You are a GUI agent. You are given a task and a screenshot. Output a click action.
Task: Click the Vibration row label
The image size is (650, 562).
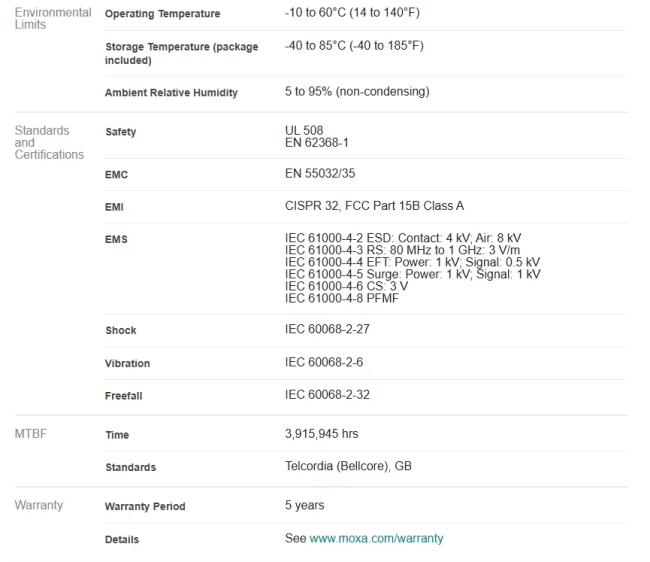click(127, 364)
